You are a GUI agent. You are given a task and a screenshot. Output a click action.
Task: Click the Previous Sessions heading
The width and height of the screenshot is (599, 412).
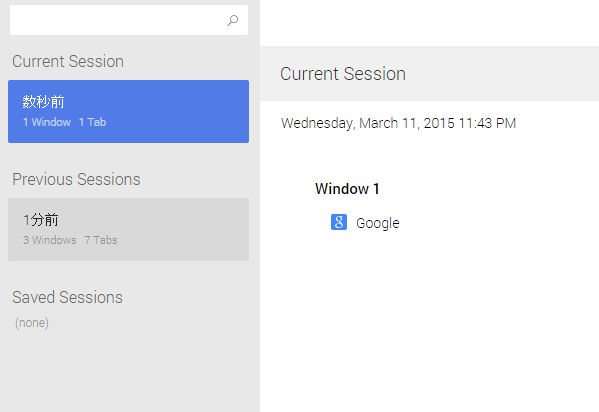(x=76, y=179)
